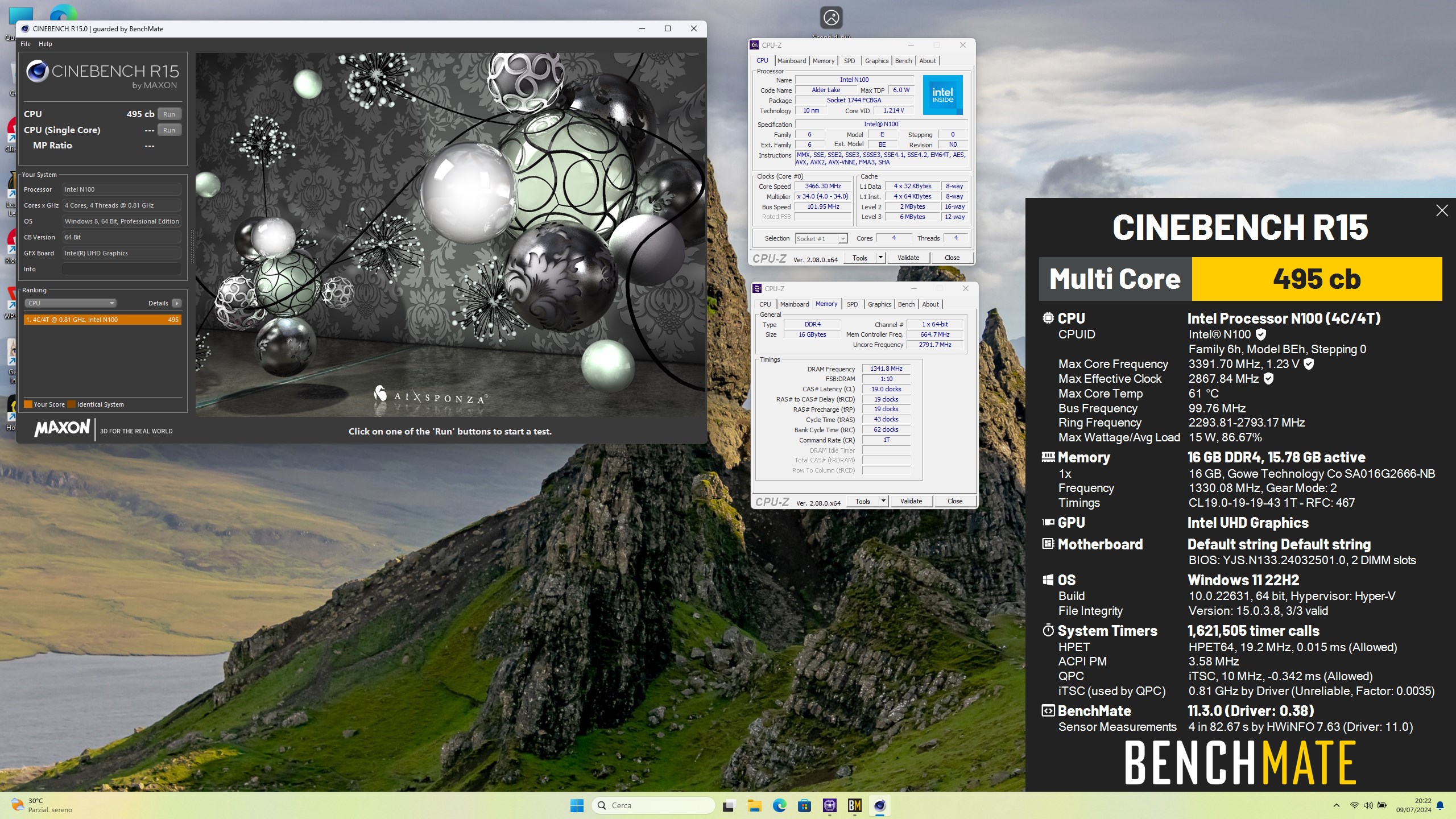Open Graphics tab in upper CPU-Z window

tap(876, 61)
